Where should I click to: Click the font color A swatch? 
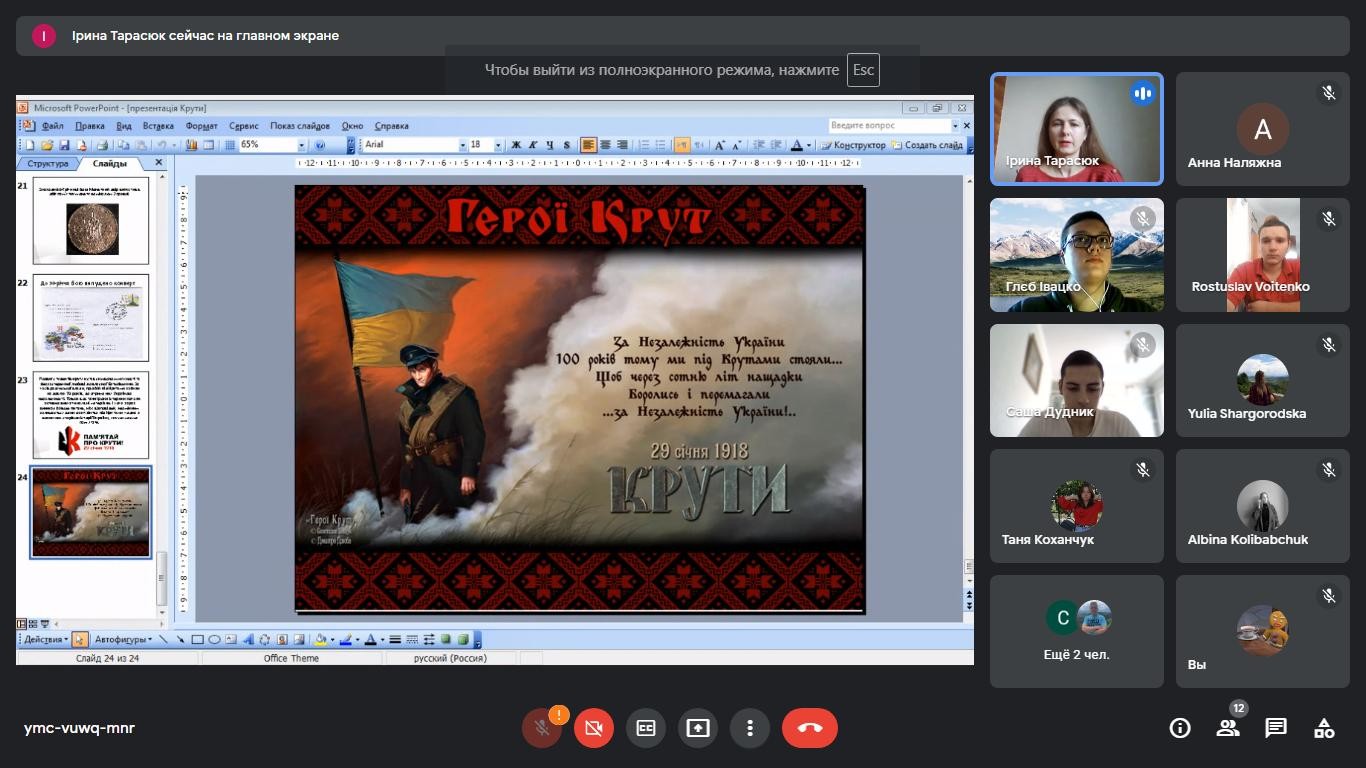[796, 145]
